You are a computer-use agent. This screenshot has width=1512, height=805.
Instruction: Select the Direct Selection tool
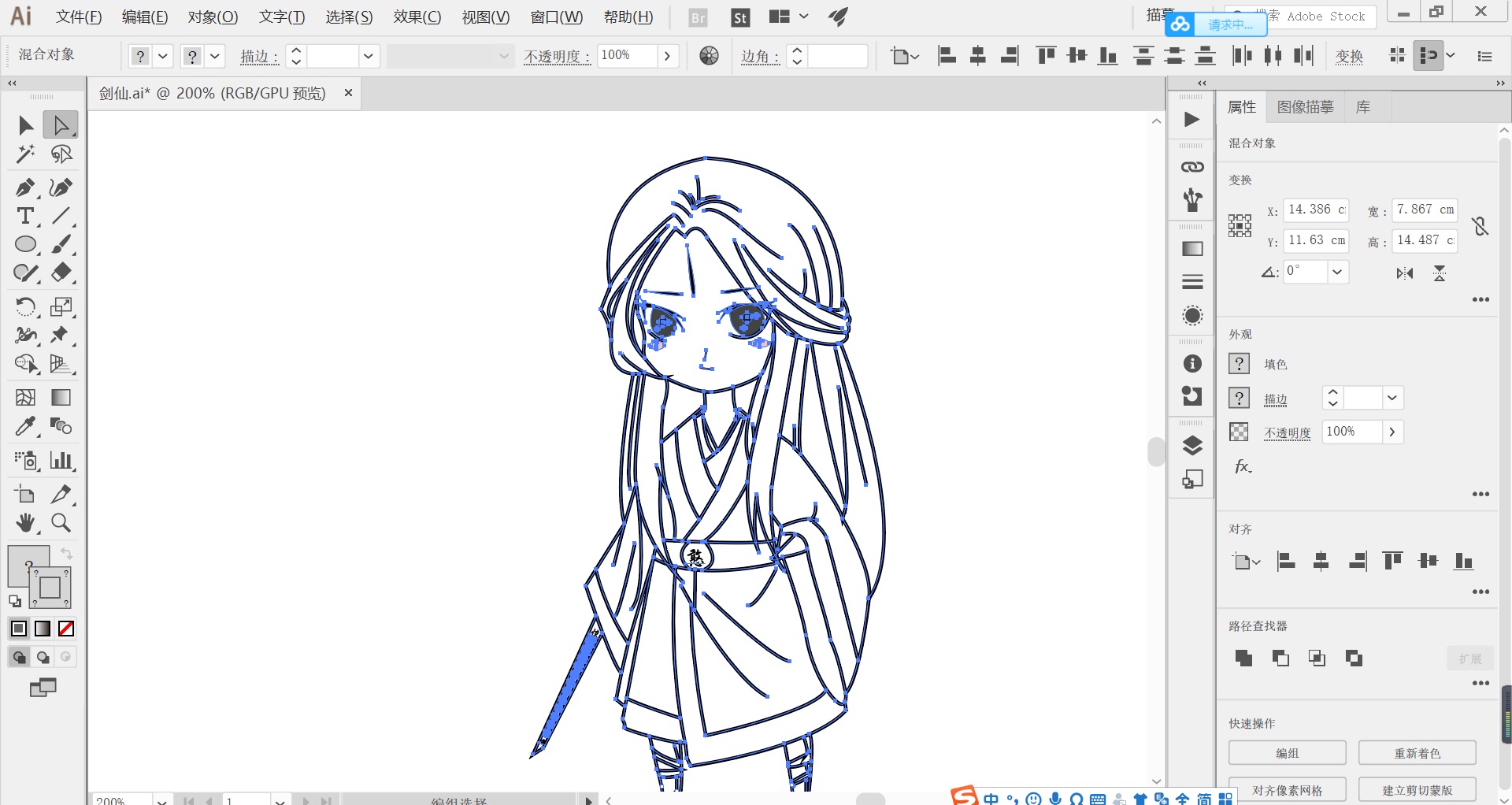coord(61,125)
